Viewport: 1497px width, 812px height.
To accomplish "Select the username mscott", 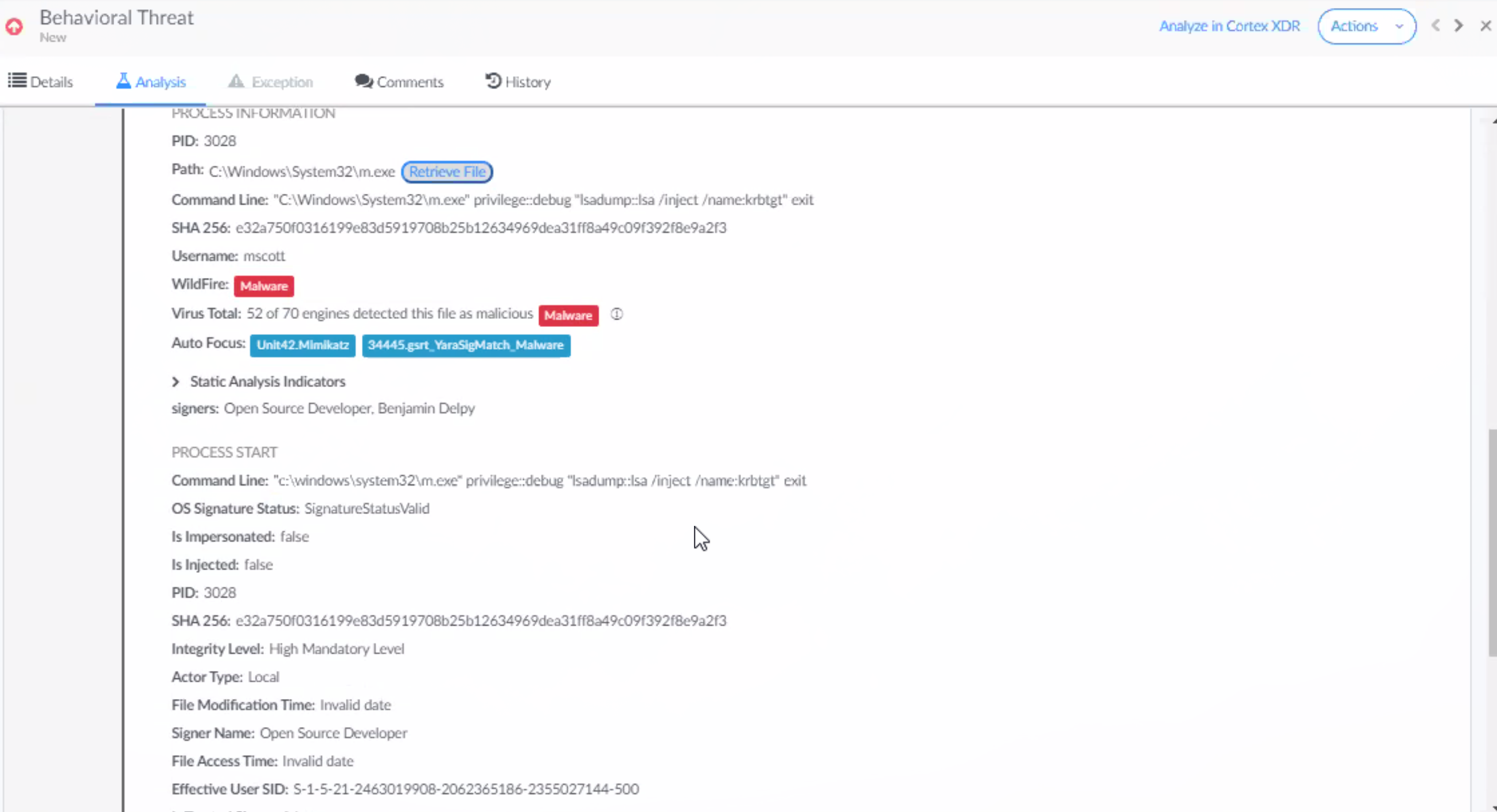I will click(264, 256).
